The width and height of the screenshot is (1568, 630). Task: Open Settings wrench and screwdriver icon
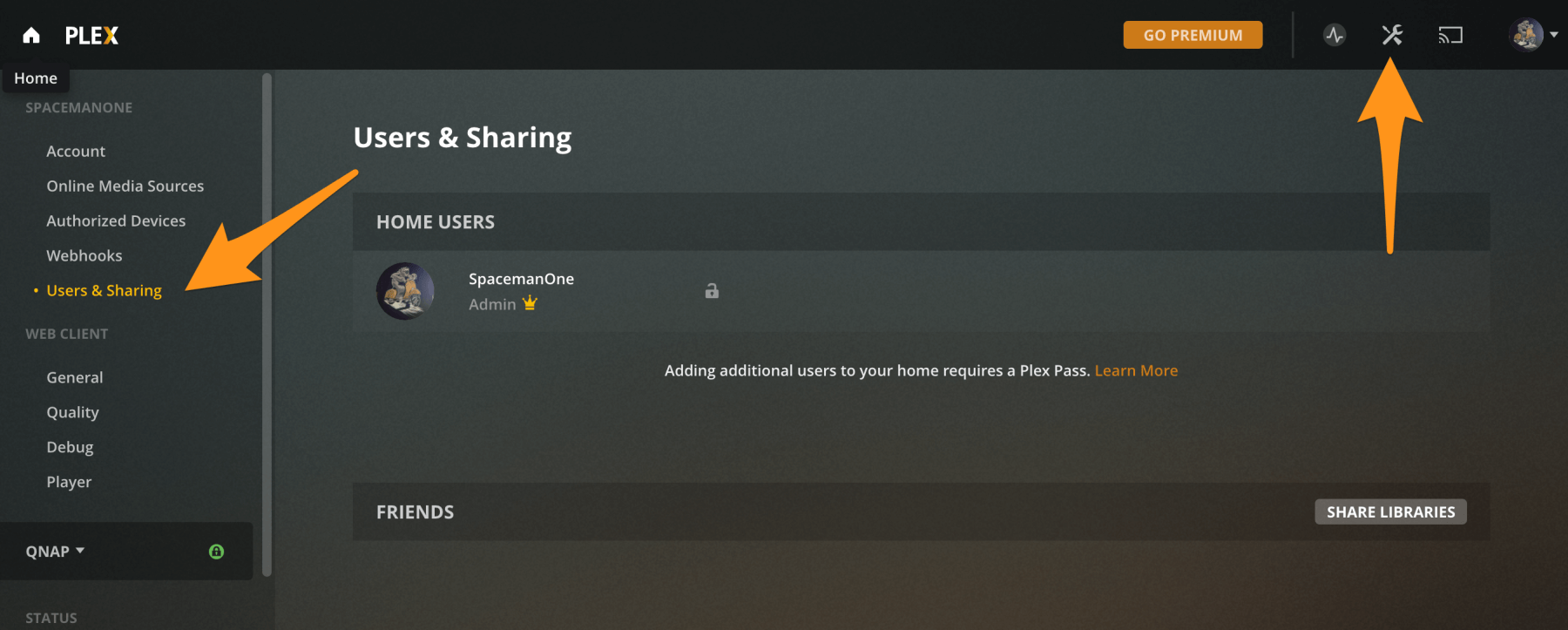[x=1392, y=35]
